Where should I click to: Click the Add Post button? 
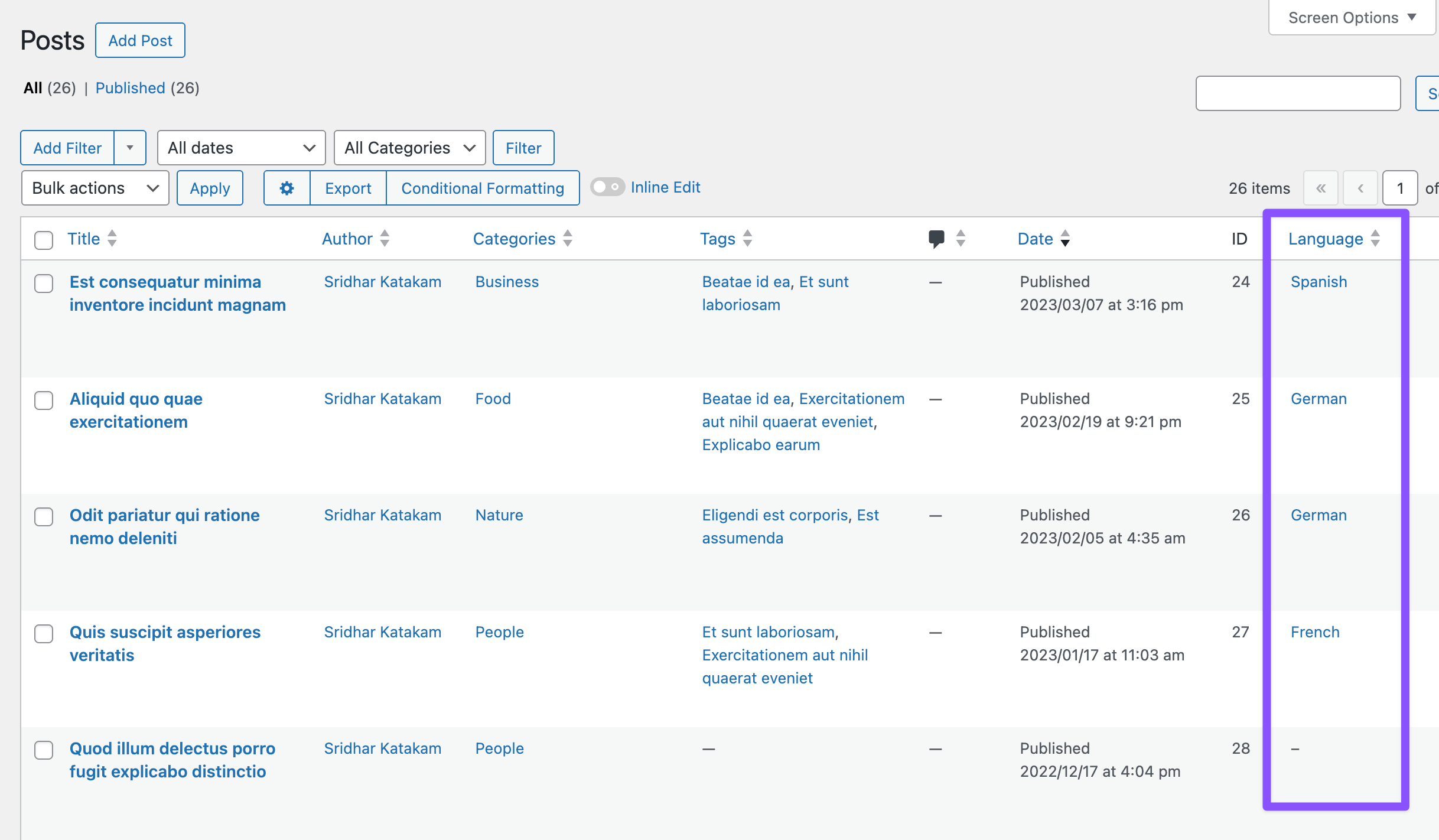(140, 40)
